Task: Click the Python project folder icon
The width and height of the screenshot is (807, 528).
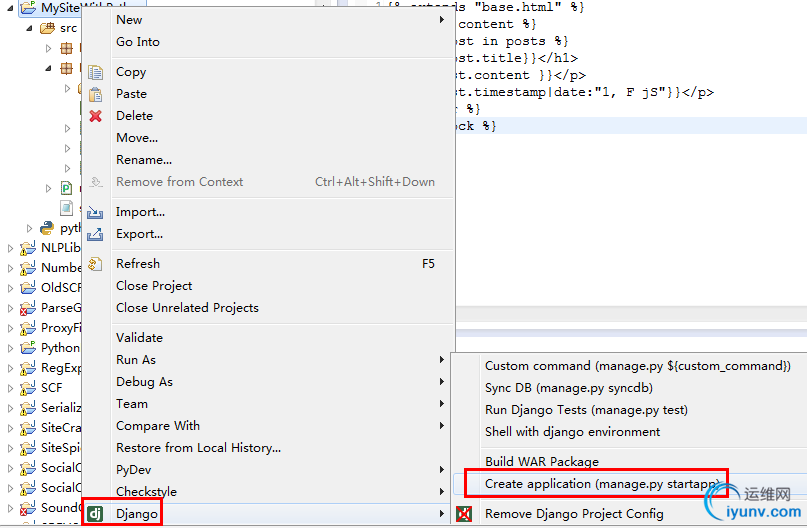Action: click(28, 348)
